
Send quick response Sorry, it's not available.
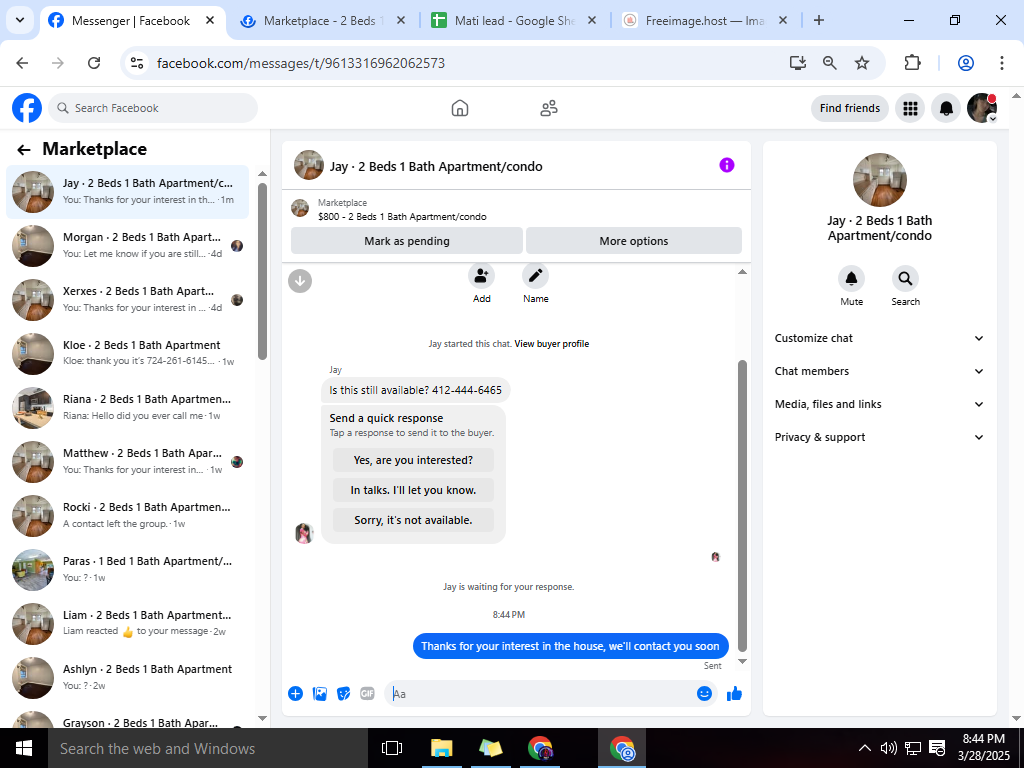click(x=413, y=520)
